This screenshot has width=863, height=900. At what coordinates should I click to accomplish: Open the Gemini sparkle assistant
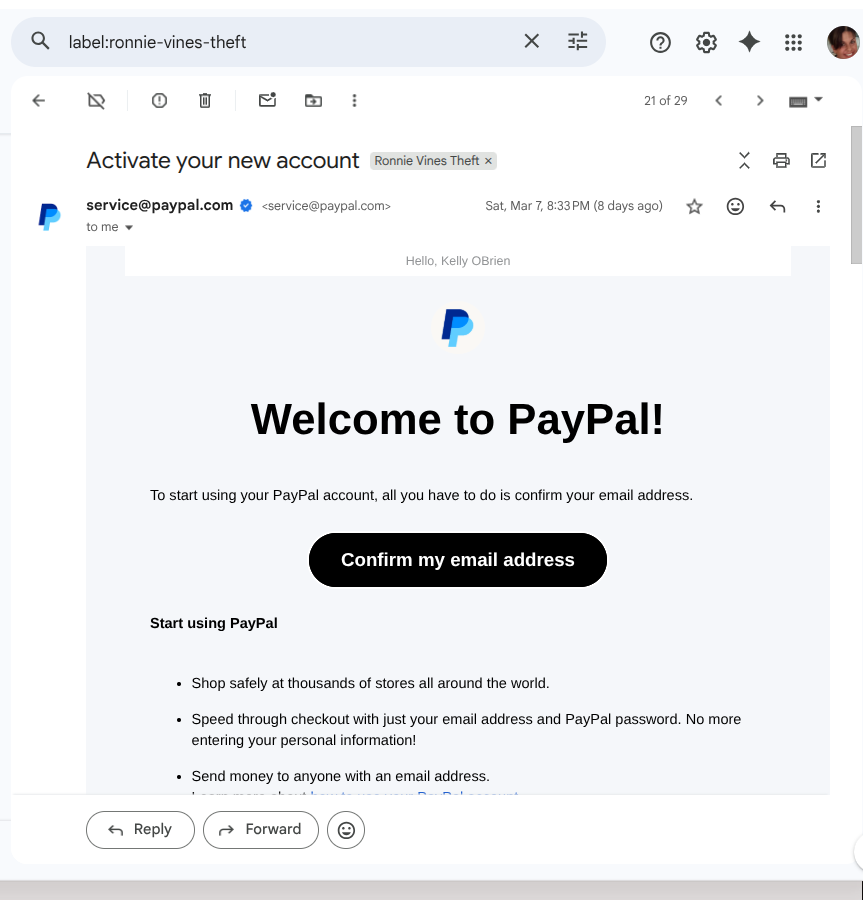[749, 42]
